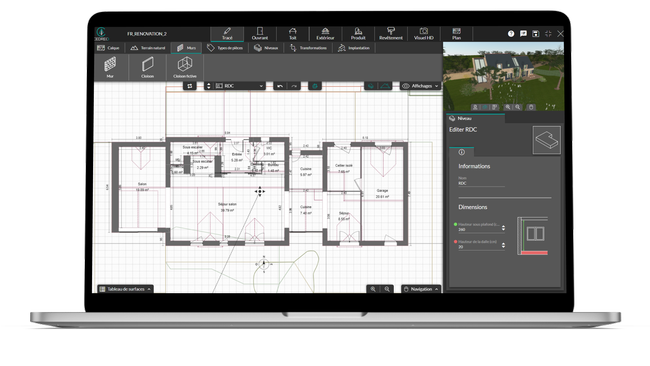Expand the Tableau de surfaces panel
The image size is (650, 366).
[125, 289]
